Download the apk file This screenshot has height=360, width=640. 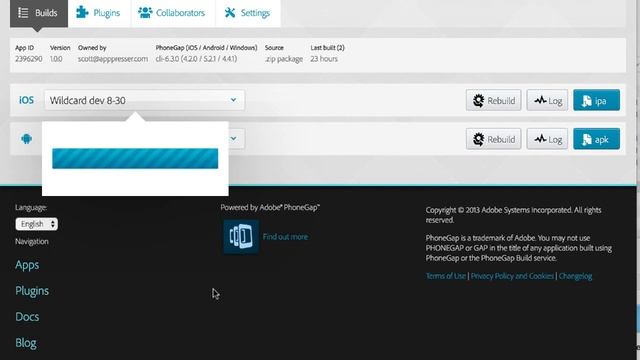click(596, 139)
